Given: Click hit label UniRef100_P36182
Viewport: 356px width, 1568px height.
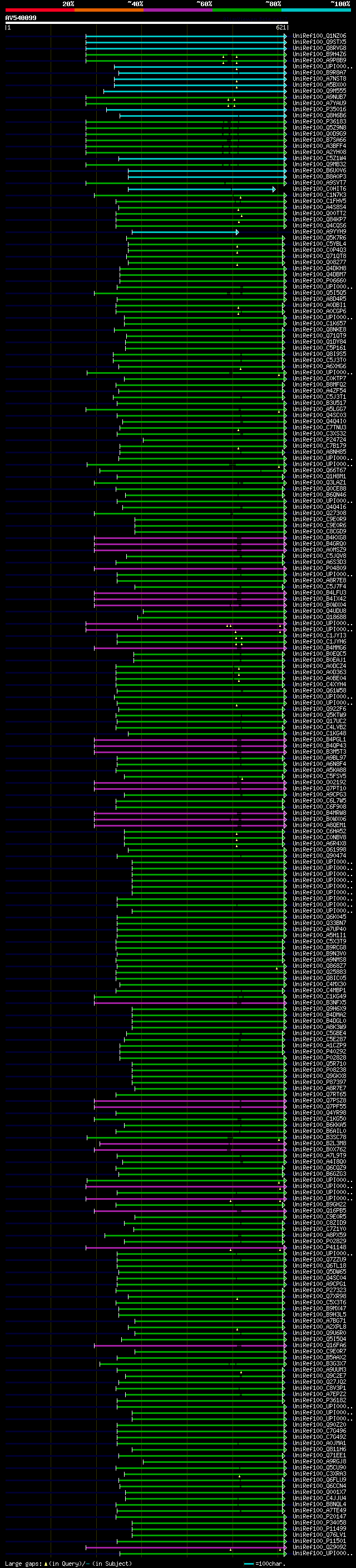Looking at the screenshot, I should [319, 1400].
